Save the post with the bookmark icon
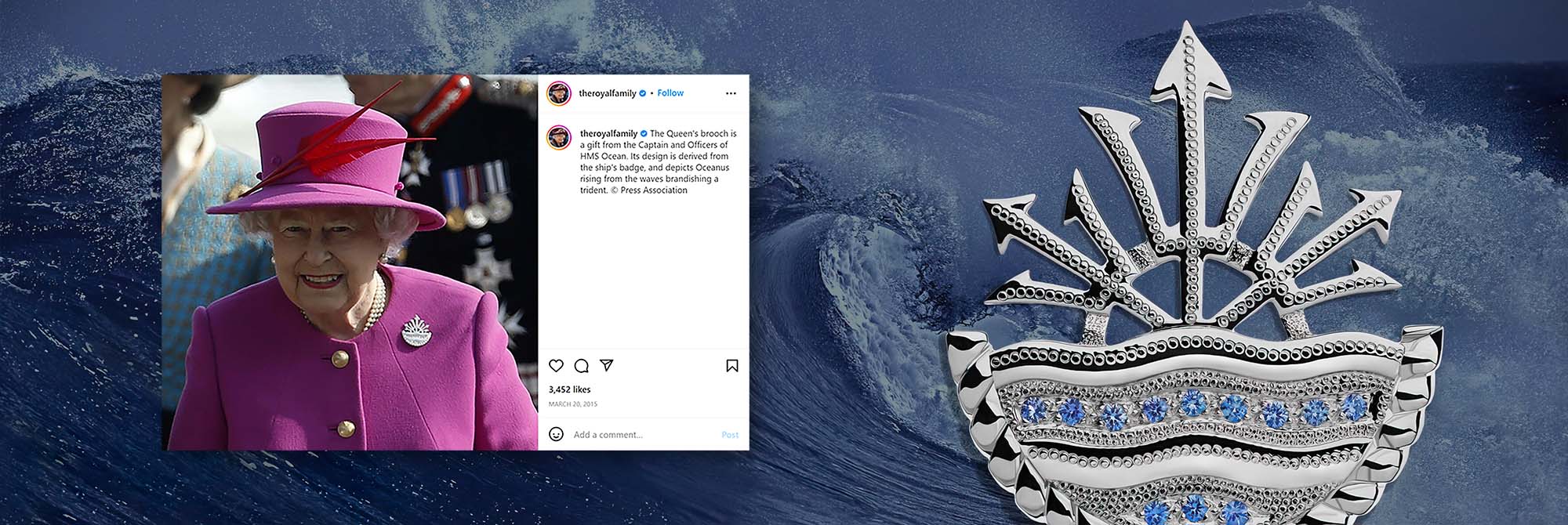Screen dimensions: 1568x525 tap(731, 366)
